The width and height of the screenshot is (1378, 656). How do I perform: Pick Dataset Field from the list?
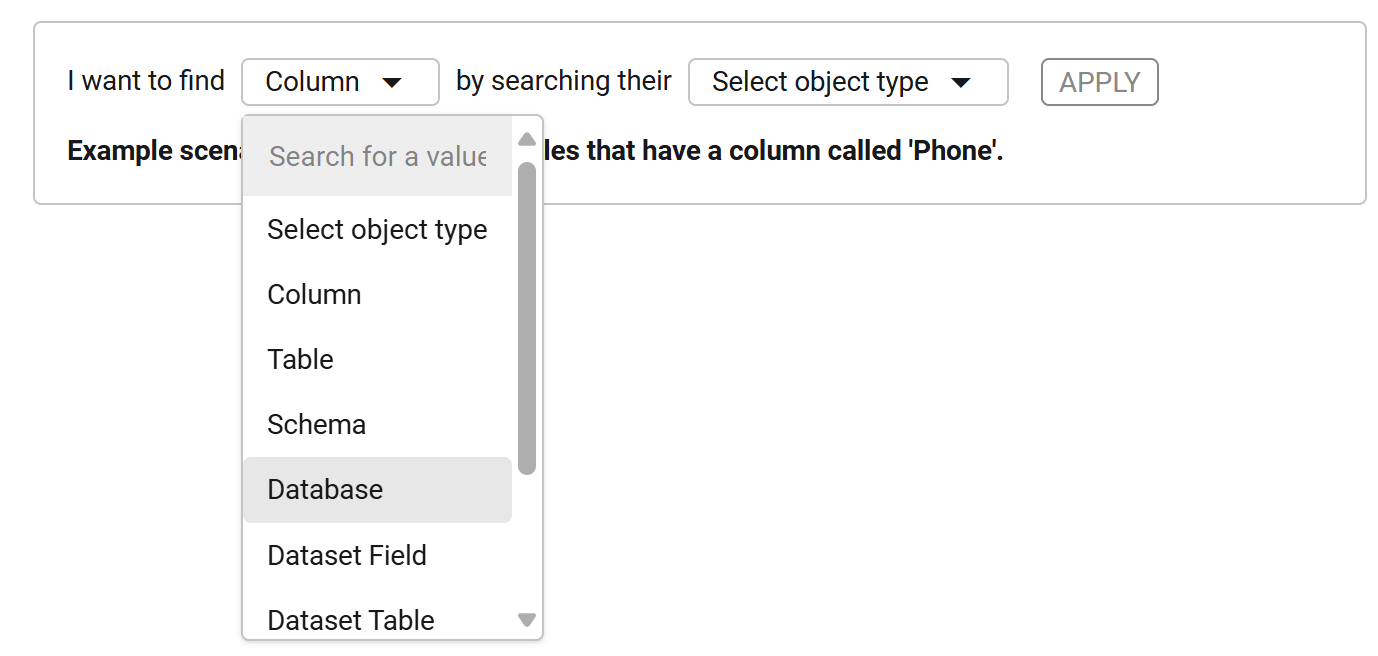pyautogui.click(x=347, y=556)
